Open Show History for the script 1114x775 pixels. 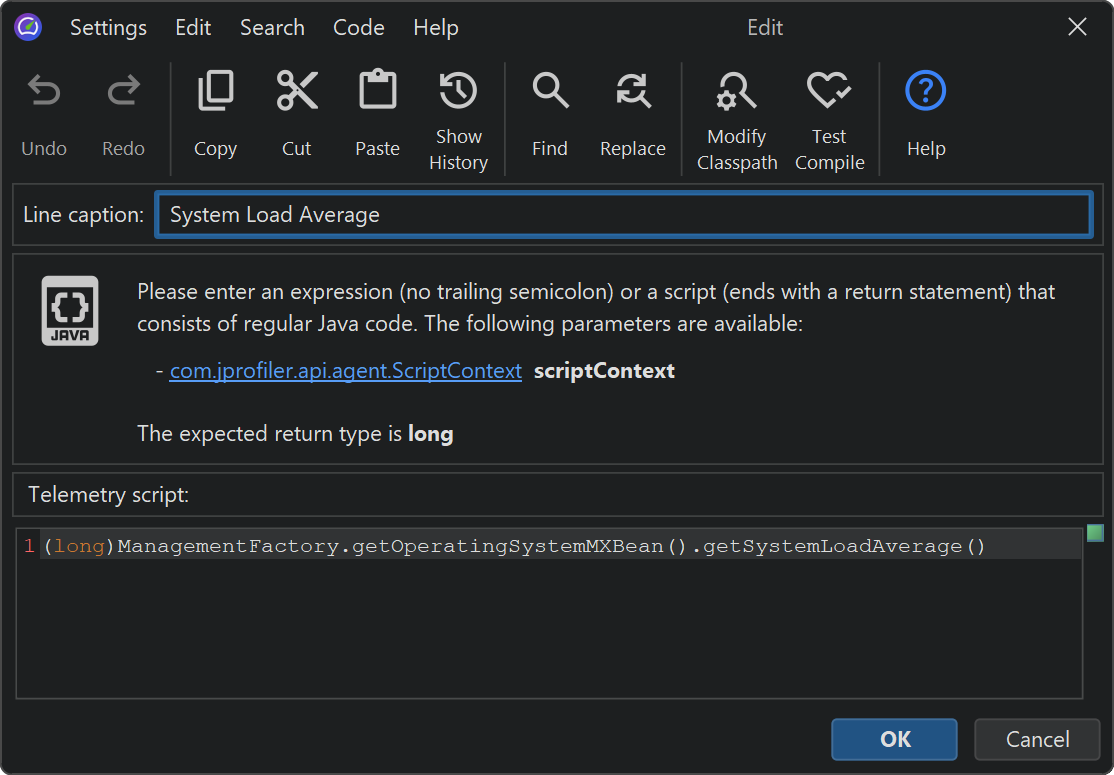[x=458, y=93]
